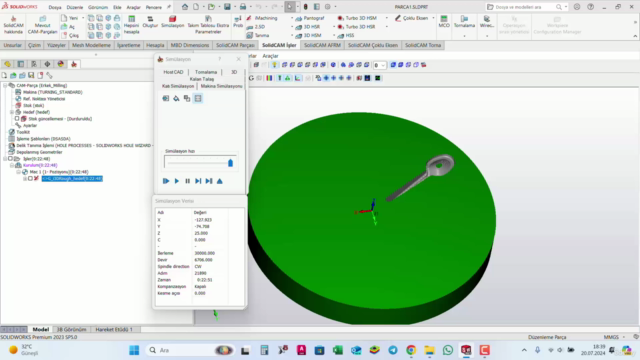Open the Çoklu Eksen dropdown arrow
This screenshot has width=640, height=360.
[433, 18]
